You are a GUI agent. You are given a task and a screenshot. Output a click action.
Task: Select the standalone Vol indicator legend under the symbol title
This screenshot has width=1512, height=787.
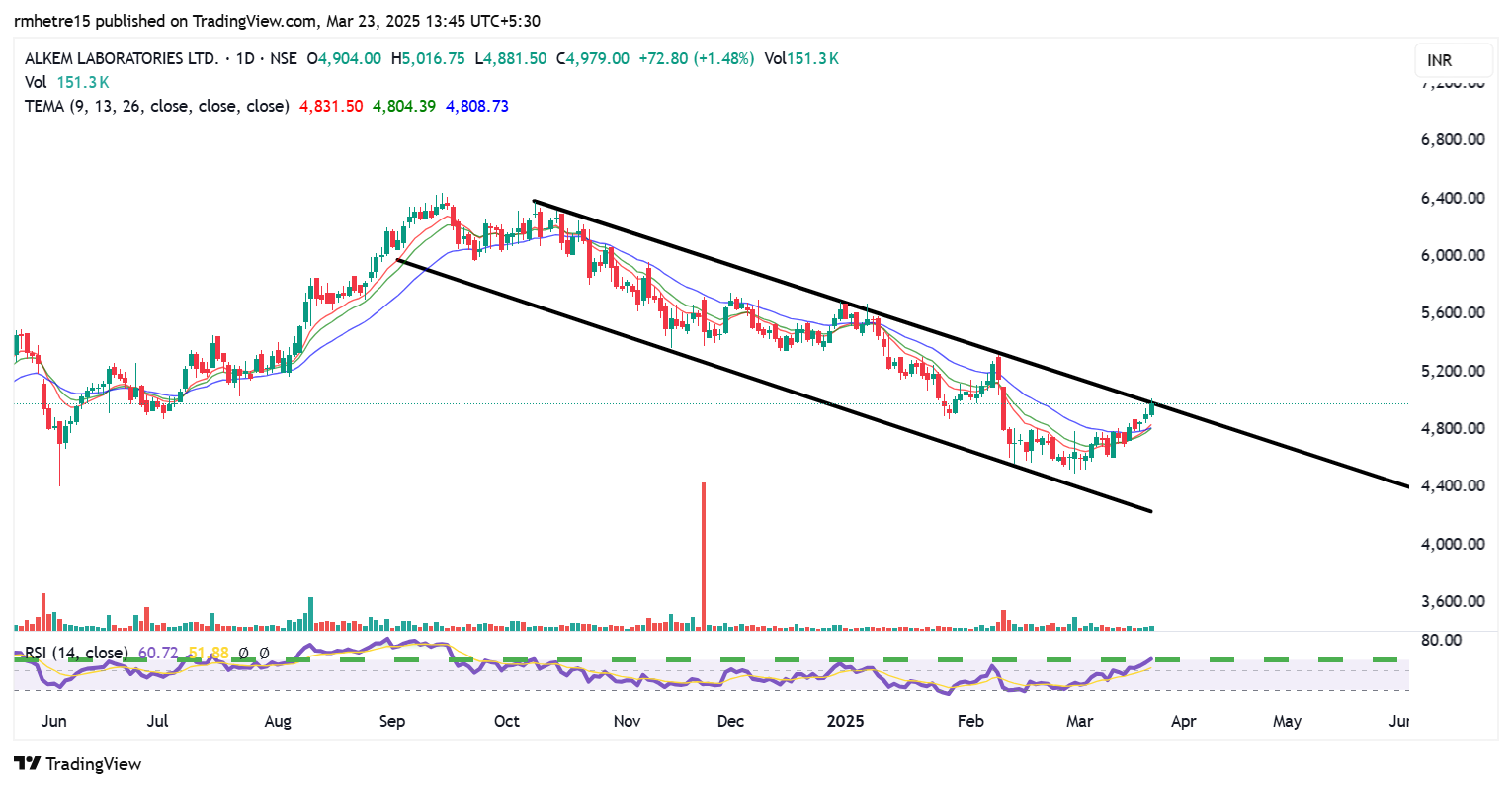pyautogui.click(x=36, y=82)
